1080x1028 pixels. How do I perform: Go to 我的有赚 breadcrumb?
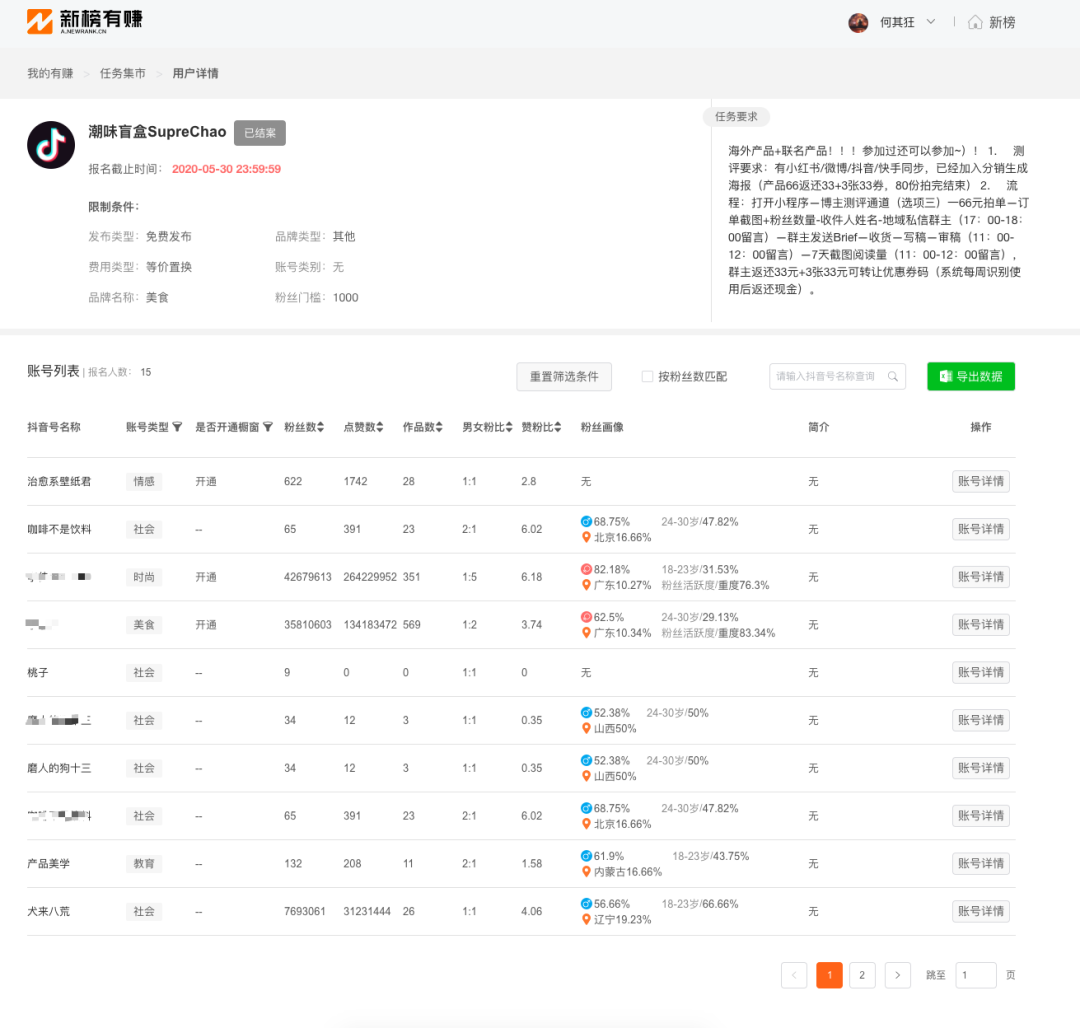50,74
